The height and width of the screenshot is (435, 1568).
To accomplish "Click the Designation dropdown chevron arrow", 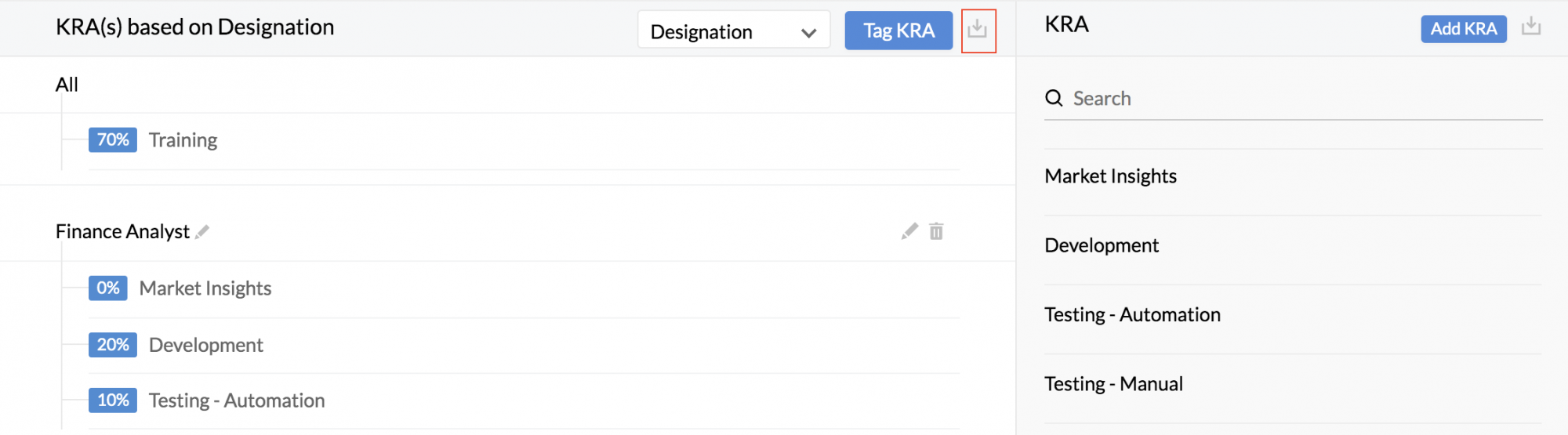I will [808, 33].
